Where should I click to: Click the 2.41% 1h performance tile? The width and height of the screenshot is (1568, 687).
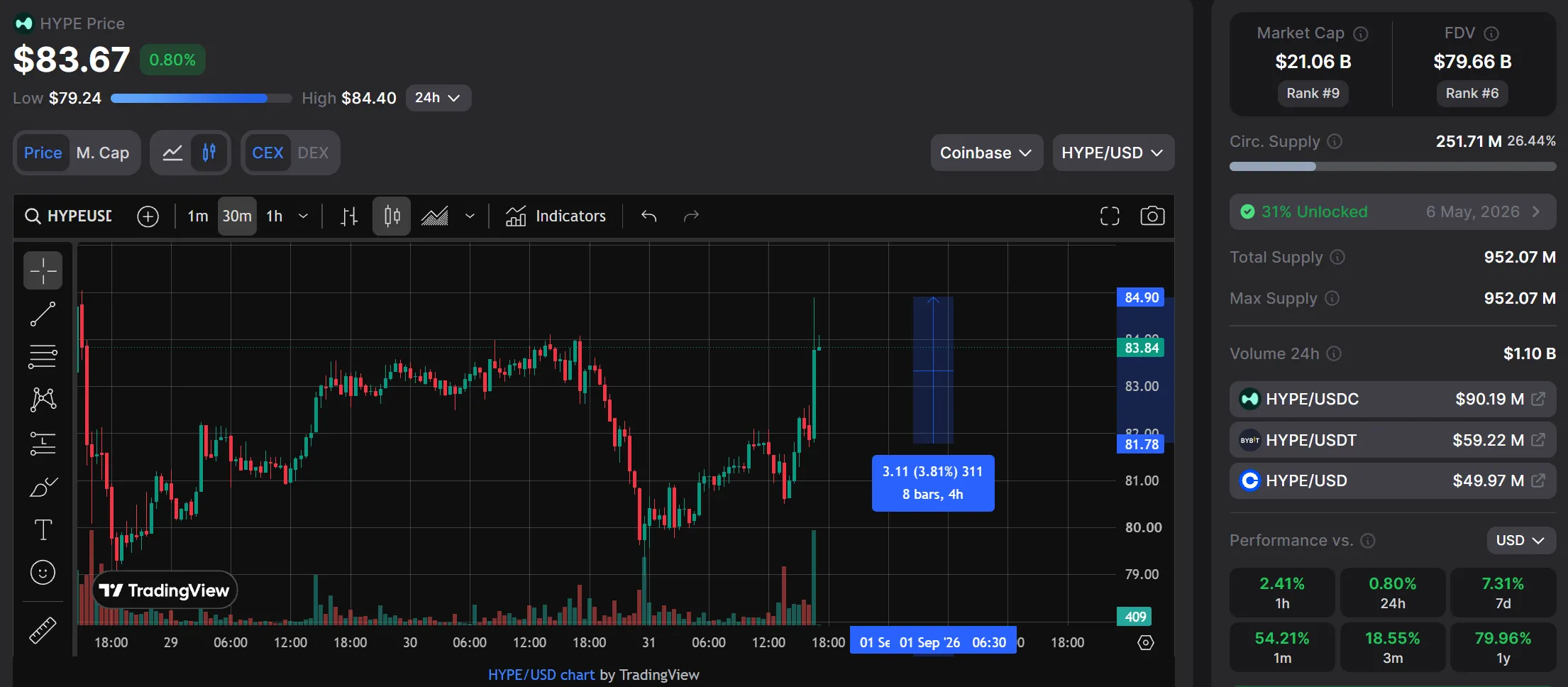[x=1281, y=593]
